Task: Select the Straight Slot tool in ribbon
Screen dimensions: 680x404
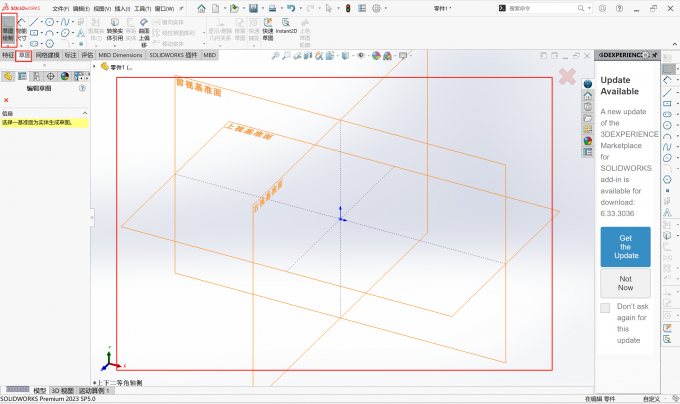Action: click(34, 44)
